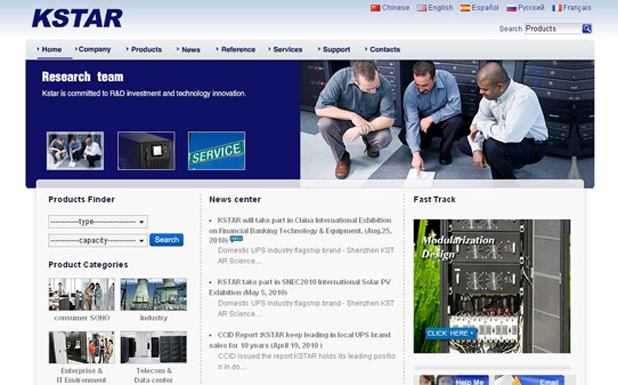Open the Contacts navigation item
Viewport: 618px width, 385px height.
(x=385, y=50)
